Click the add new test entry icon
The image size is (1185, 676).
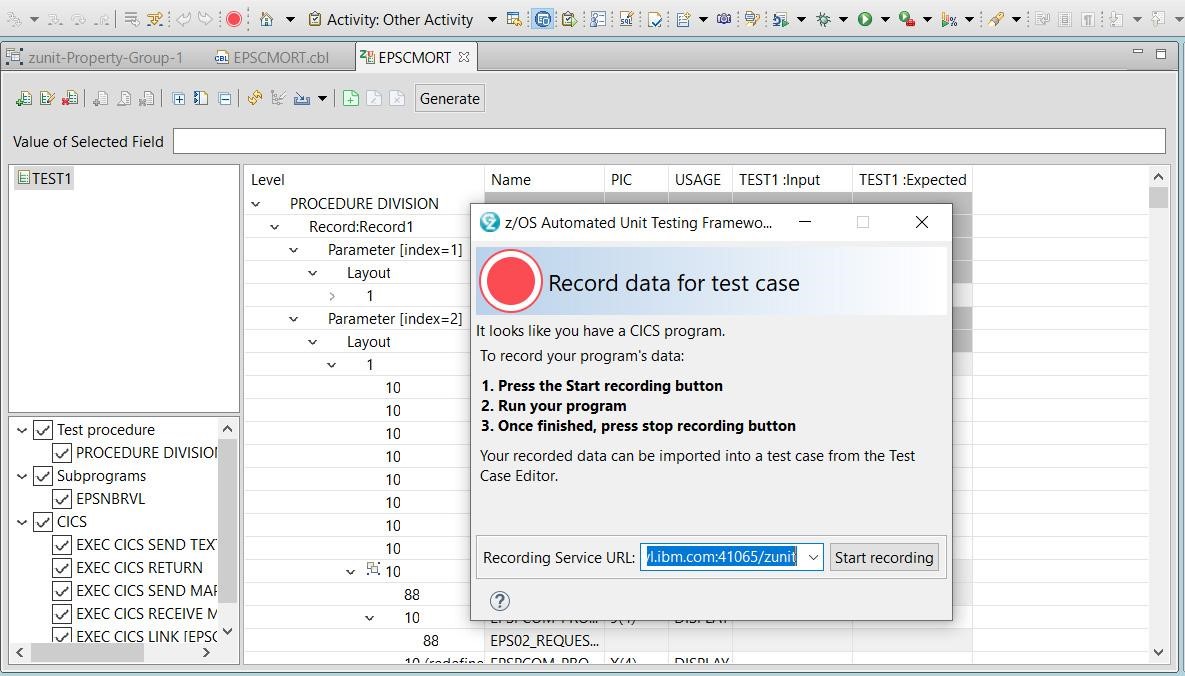23,98
